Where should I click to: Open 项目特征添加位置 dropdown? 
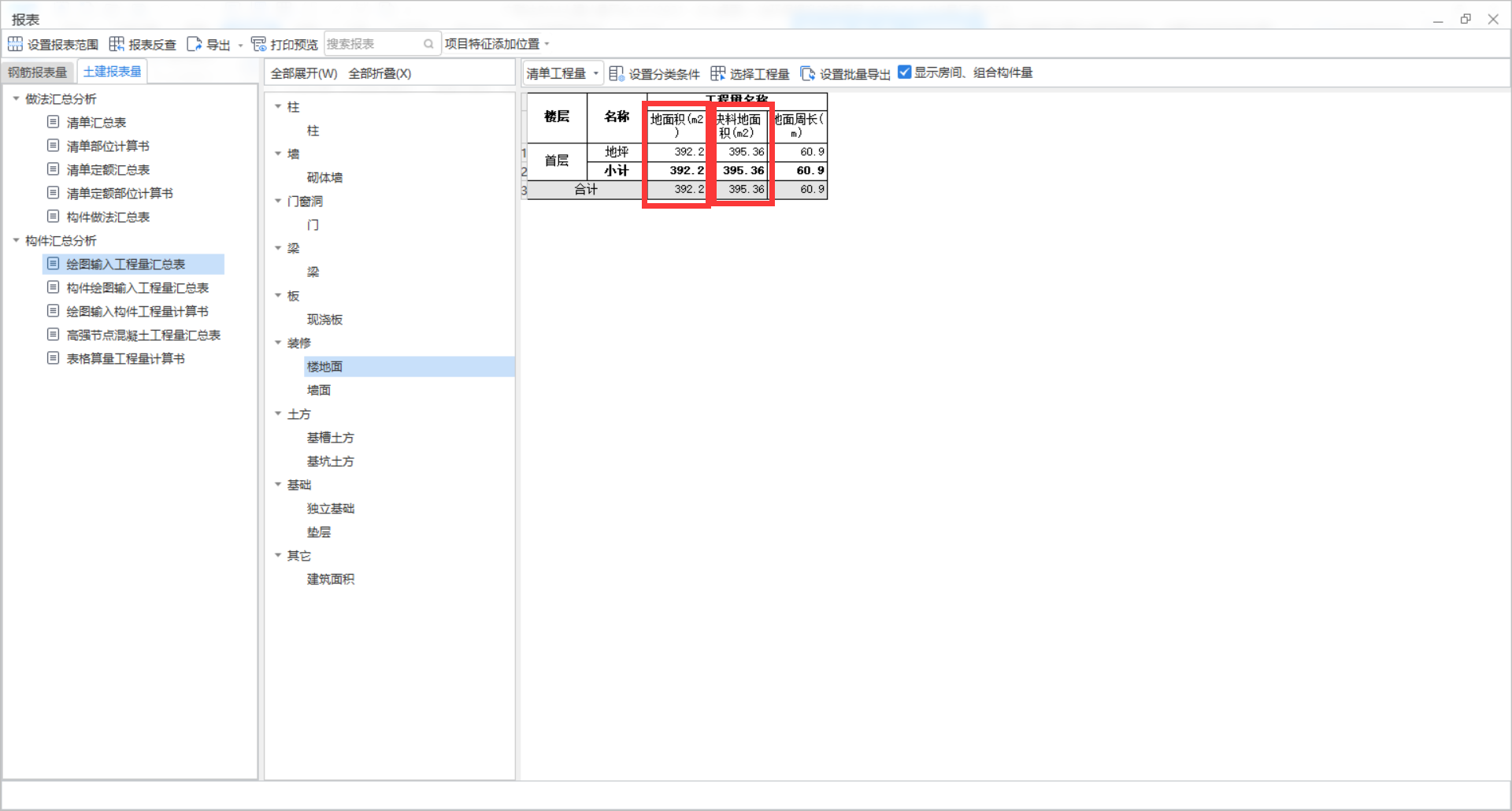(497, 44)
